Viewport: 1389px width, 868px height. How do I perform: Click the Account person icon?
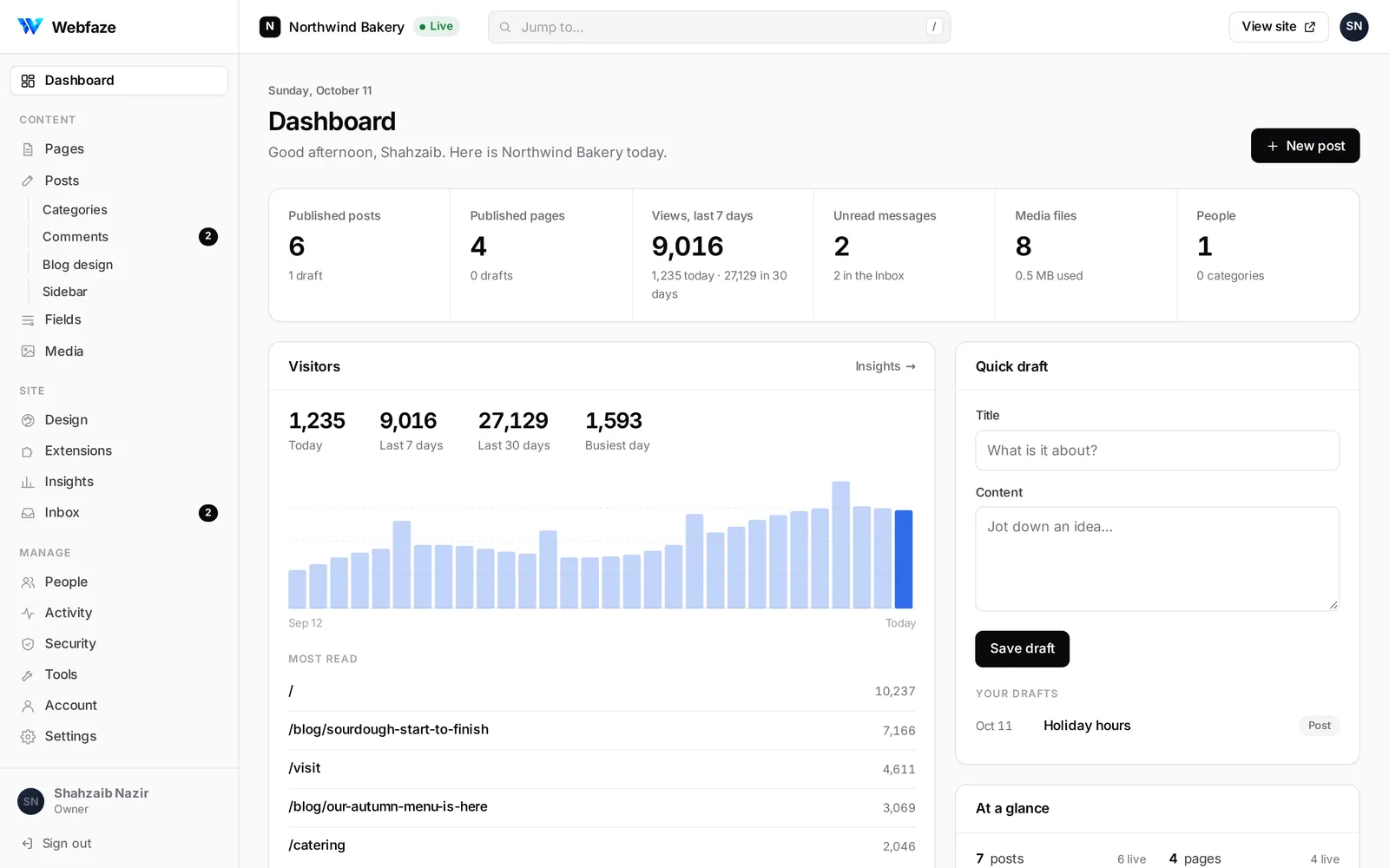[x=28, y=706]
